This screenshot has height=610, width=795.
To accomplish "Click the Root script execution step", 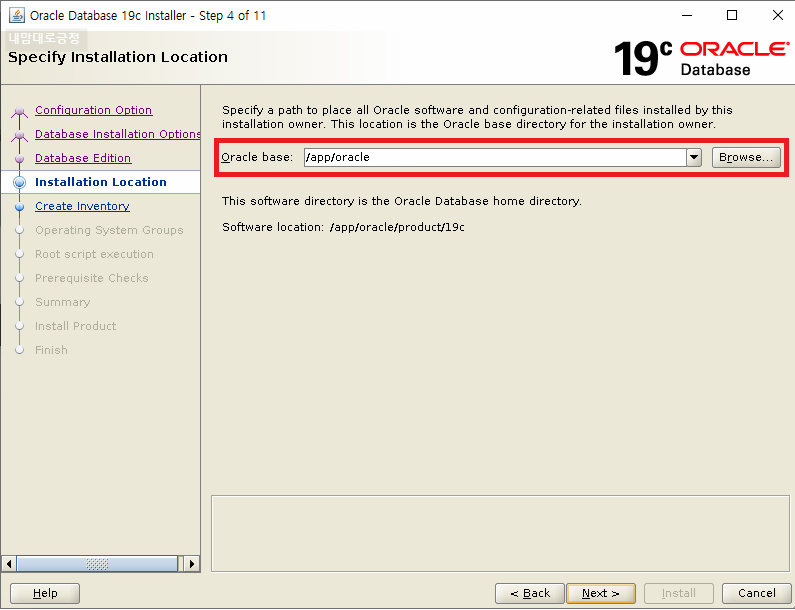I will click(94, 254).
